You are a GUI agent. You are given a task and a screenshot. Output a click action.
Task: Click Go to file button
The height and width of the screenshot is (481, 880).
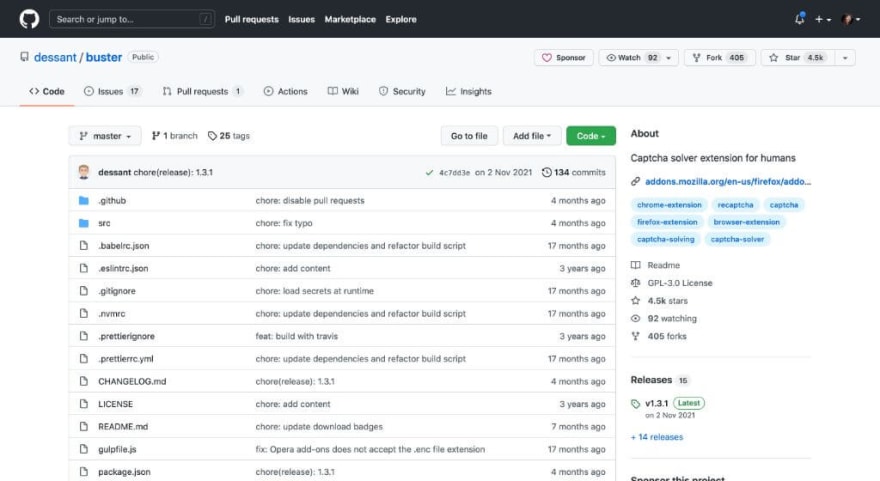click(x=469, y=136)
